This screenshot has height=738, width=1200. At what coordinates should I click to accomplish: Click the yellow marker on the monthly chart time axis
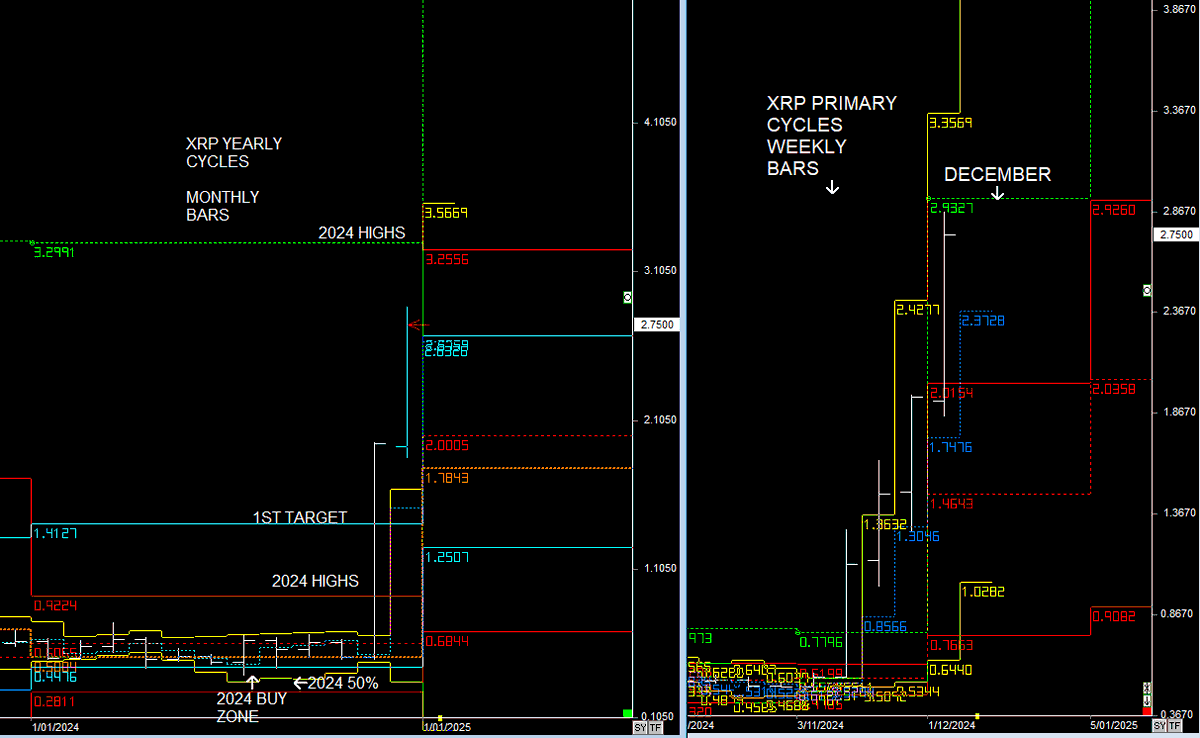pyautogui.click(x=440, y=716)
